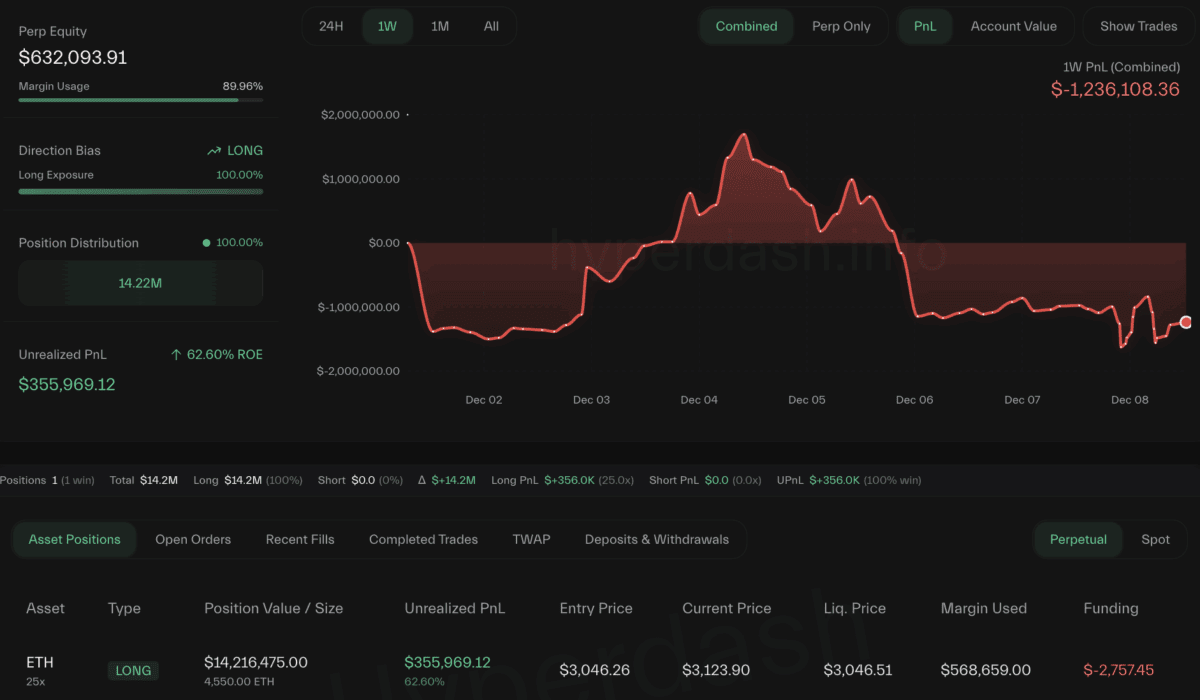Screen dimensions: 1200x700
Task: View the Completed Trades tab
Action: tap(423, 539)
